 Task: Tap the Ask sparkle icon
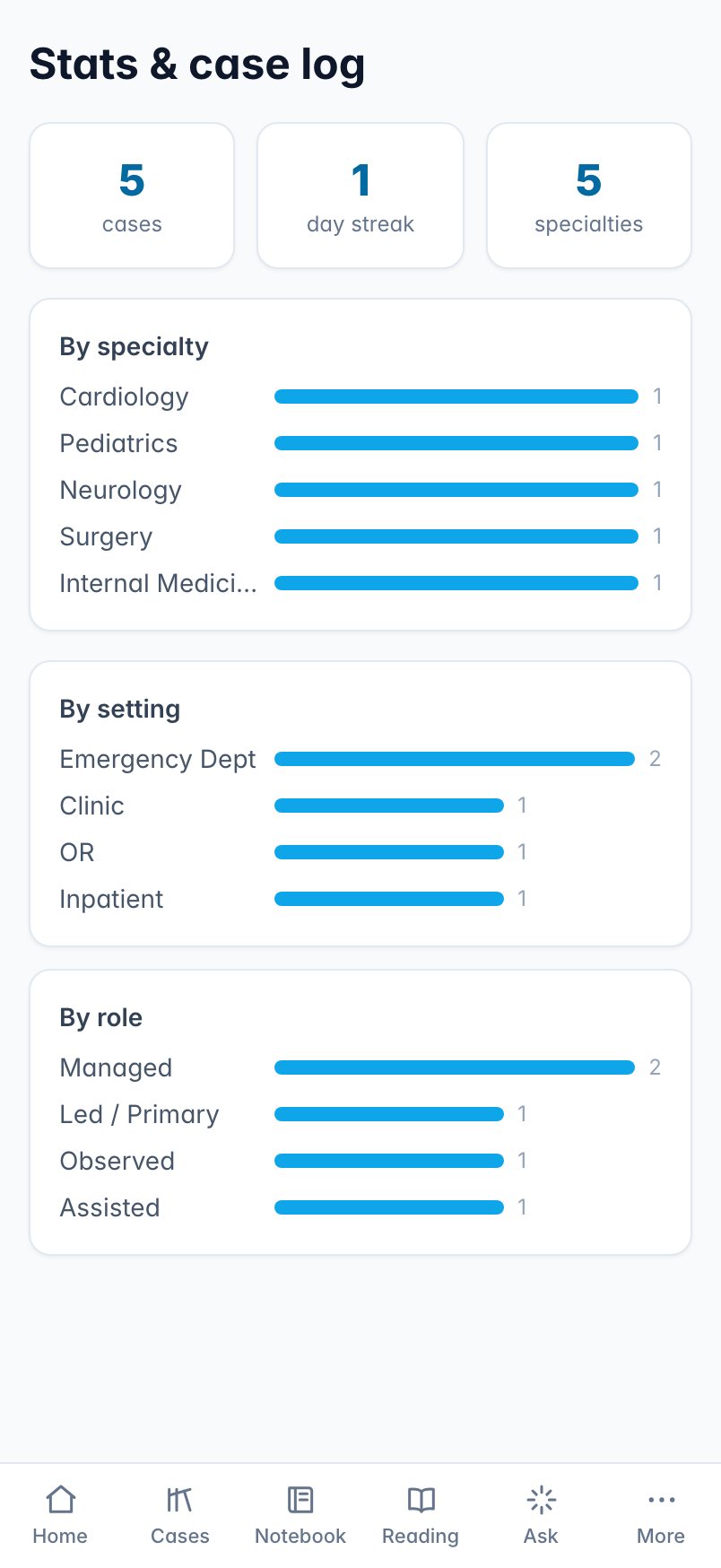click(541, 1500)
